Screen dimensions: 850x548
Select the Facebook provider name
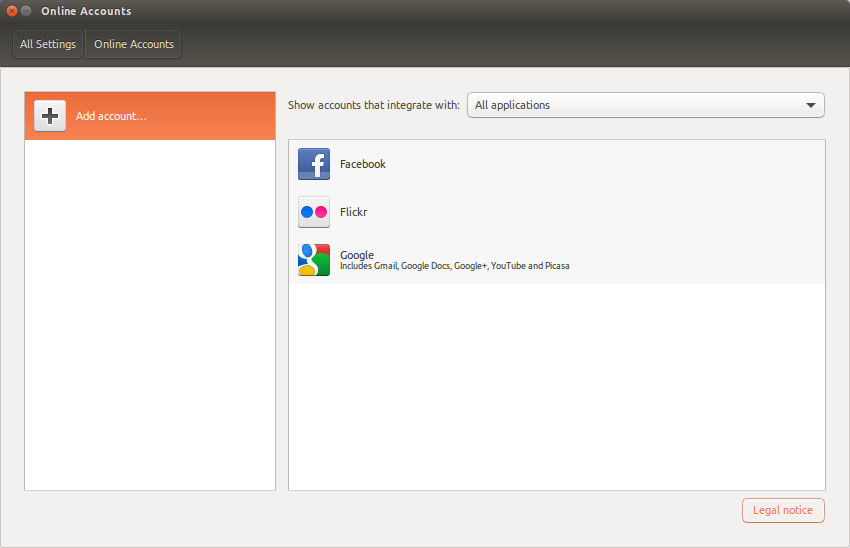(x=363, y=164)
